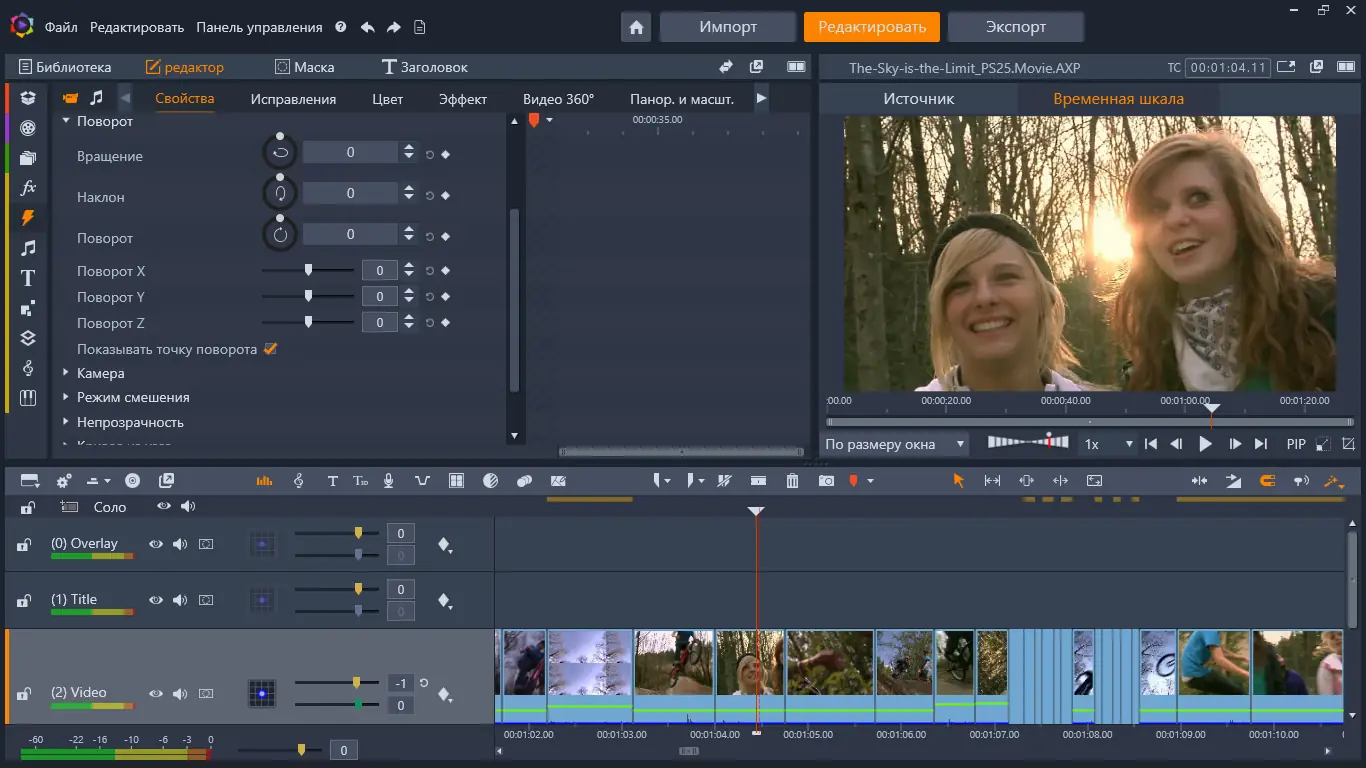The width and height of the screenshot is (1366, 768).
Task: Click the microphone voice-over icon
Action: [389, 481]
